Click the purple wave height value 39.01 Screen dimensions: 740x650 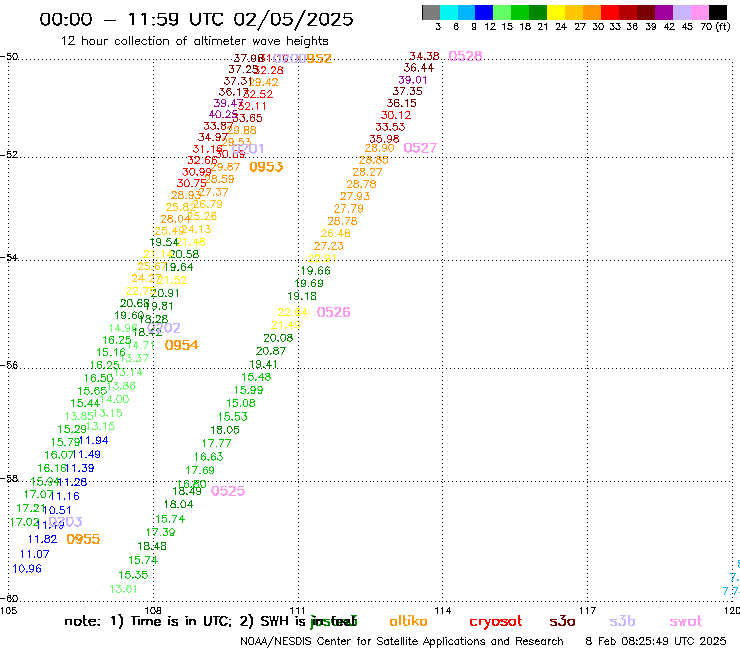(x=412, y=80)
